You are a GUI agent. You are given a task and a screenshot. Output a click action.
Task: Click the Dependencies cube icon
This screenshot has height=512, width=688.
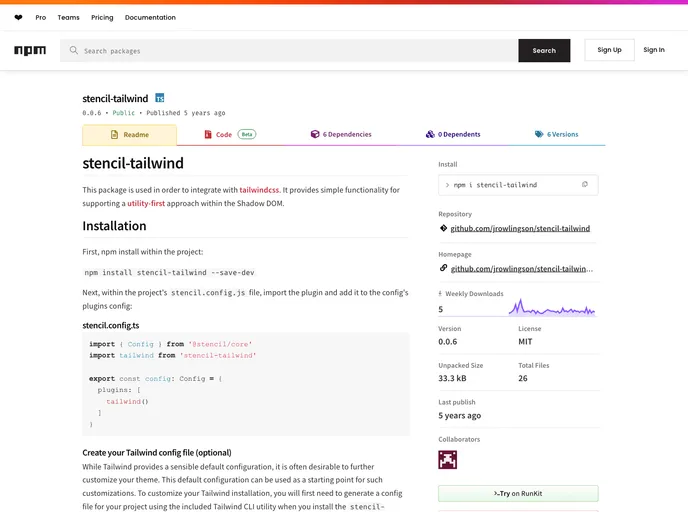click(315, 134)
